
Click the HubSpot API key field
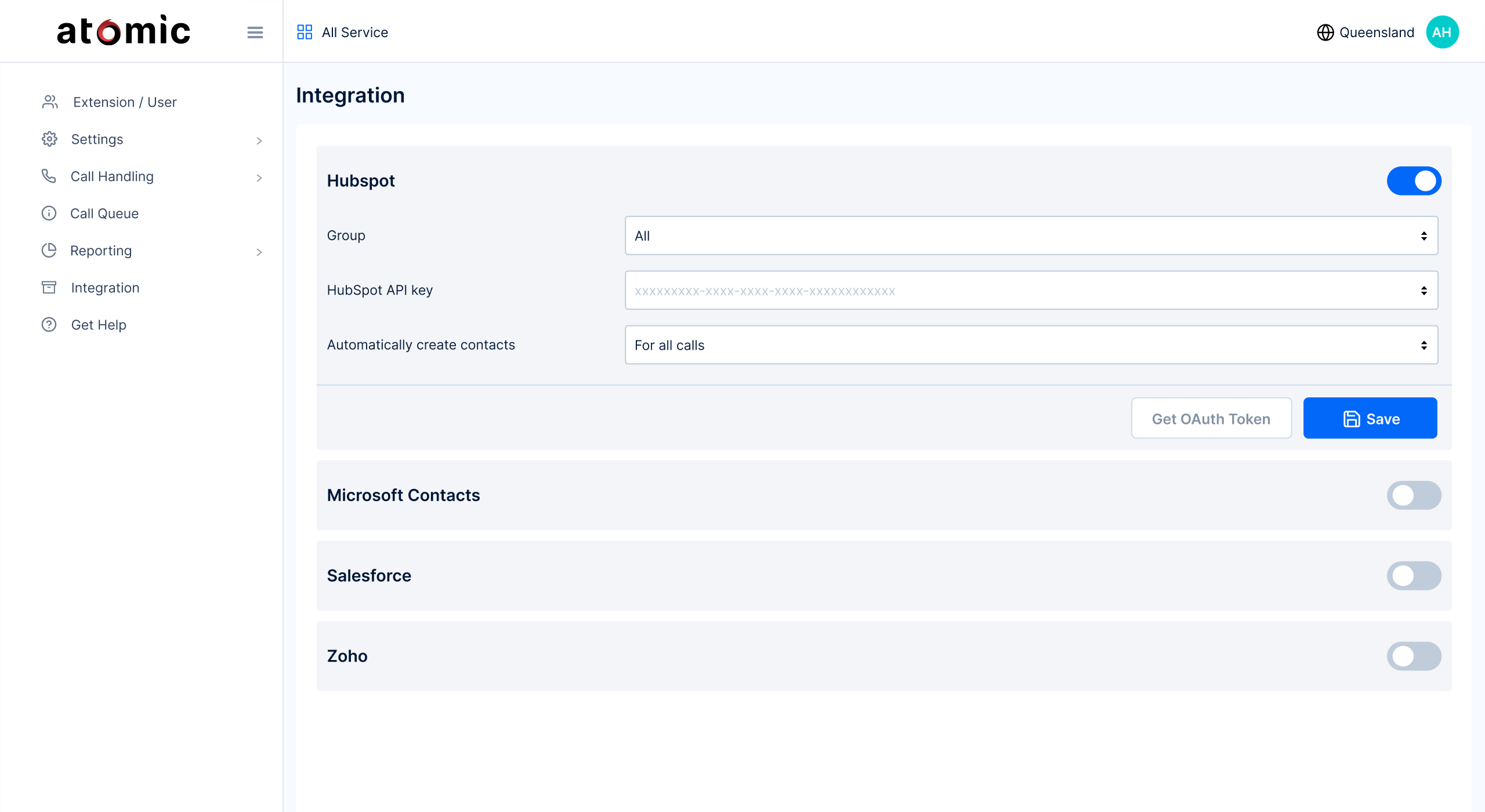[1021, 291]
